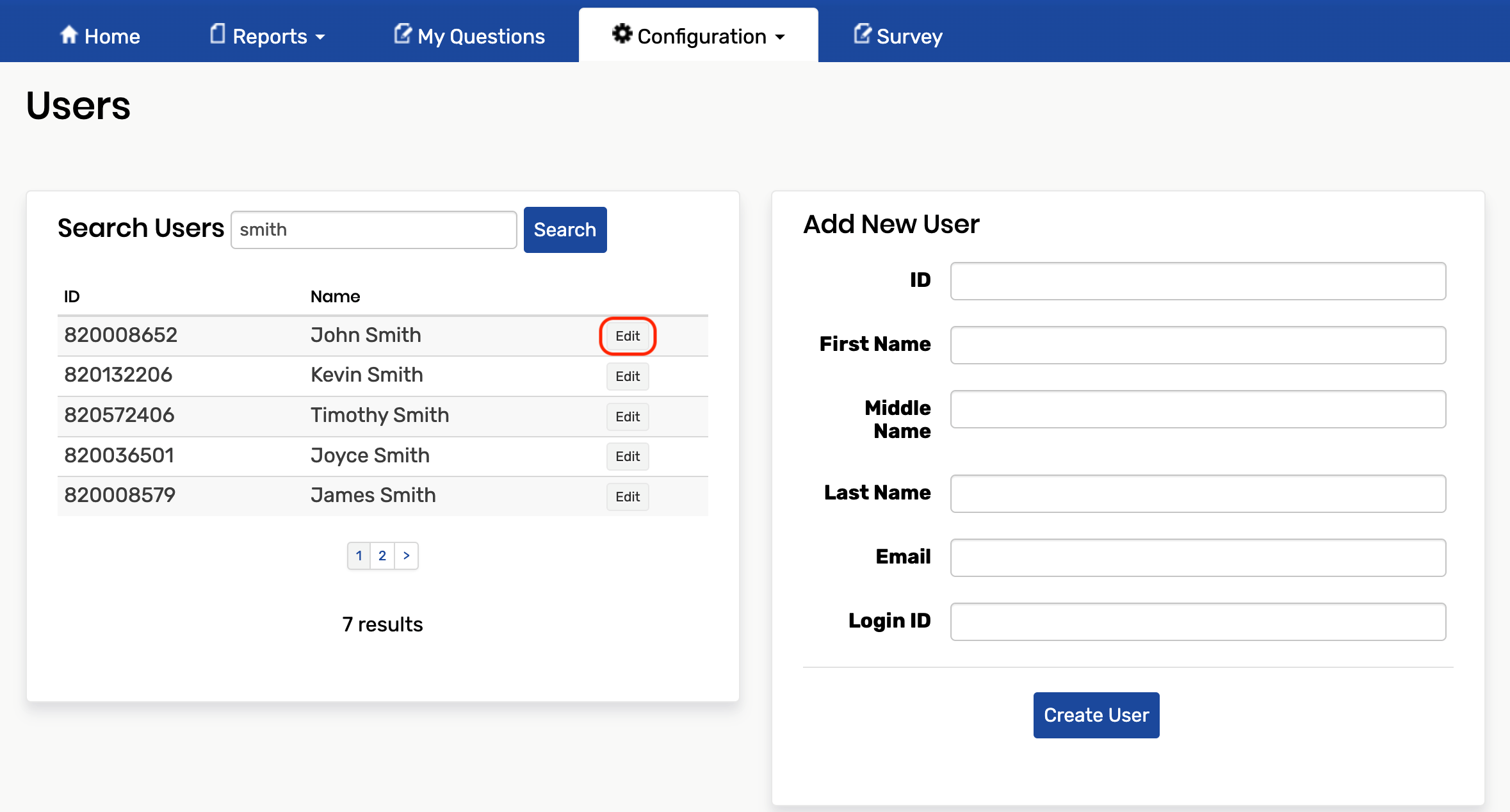Edit user John Smith
Screen dimensions: 1510x812
[x=628, y=336]
